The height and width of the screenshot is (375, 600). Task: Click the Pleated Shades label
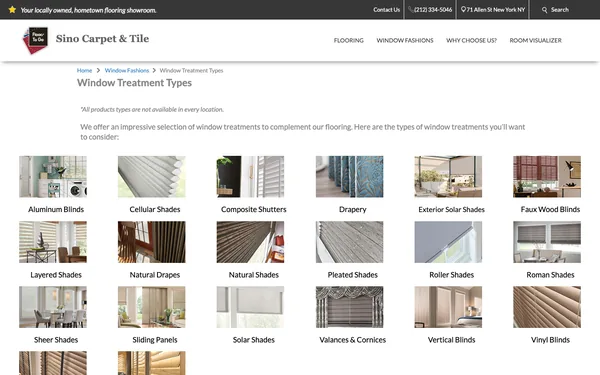pos(352,275)
